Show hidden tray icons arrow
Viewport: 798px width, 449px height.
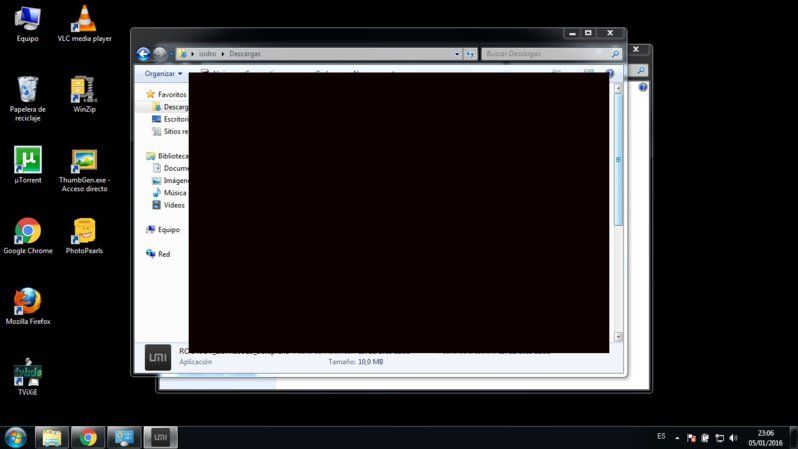(x=677, y=438)
